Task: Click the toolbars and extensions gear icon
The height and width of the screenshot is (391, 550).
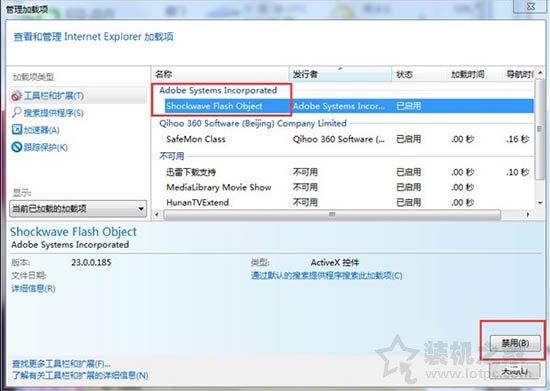Action: pos(16,96)
